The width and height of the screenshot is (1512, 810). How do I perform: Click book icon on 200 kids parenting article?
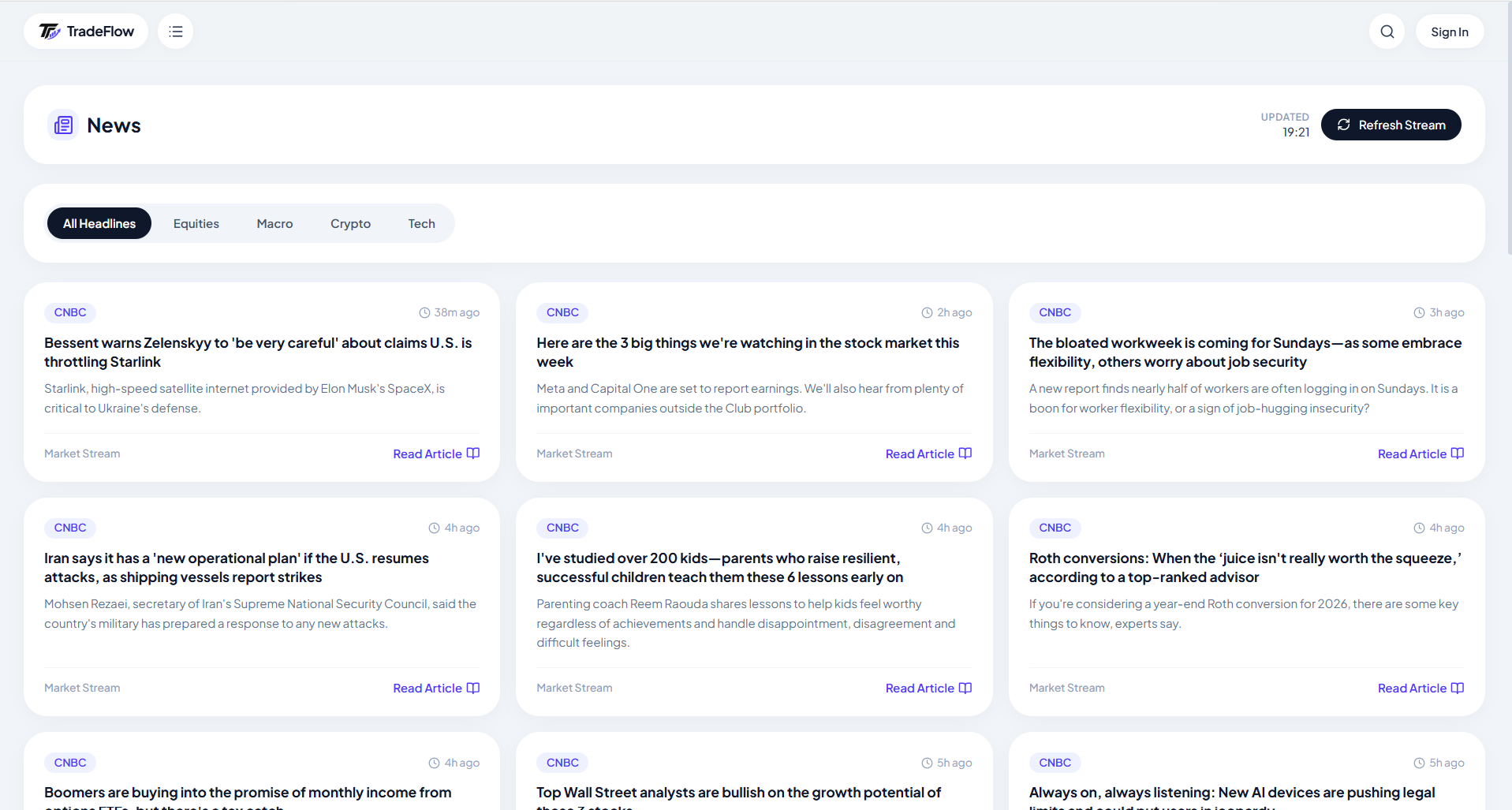(965, 688)
